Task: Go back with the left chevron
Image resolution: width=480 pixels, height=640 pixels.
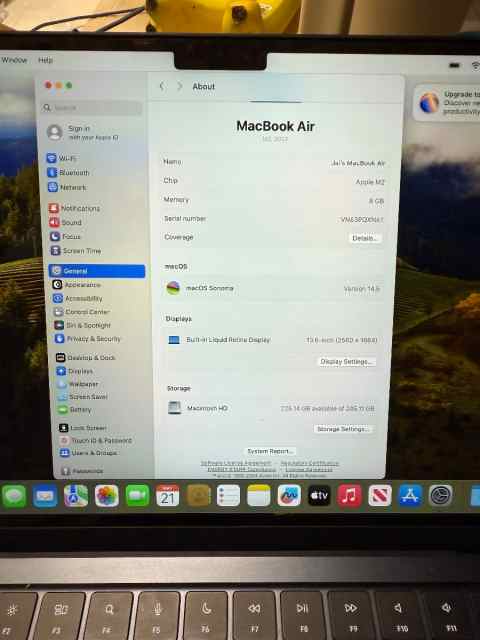Action: point(162,86)
